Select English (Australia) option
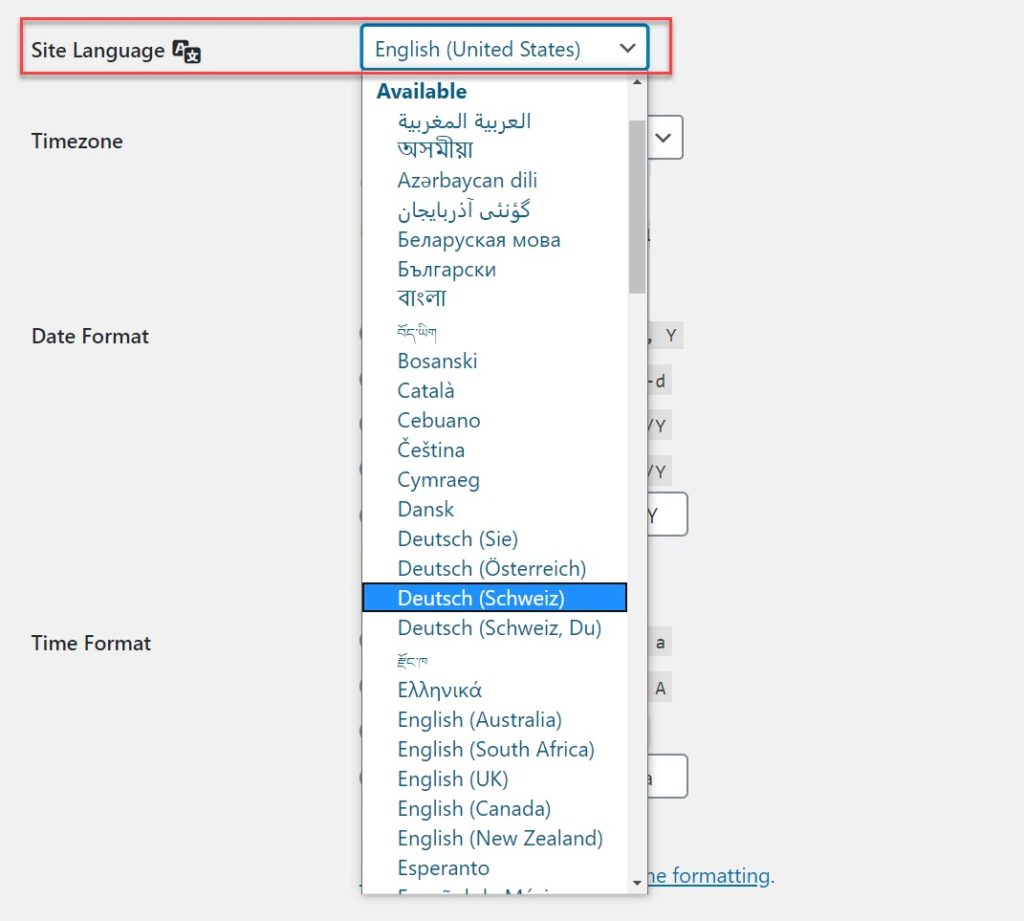The image size is (1024, 921). coord(479,719)
